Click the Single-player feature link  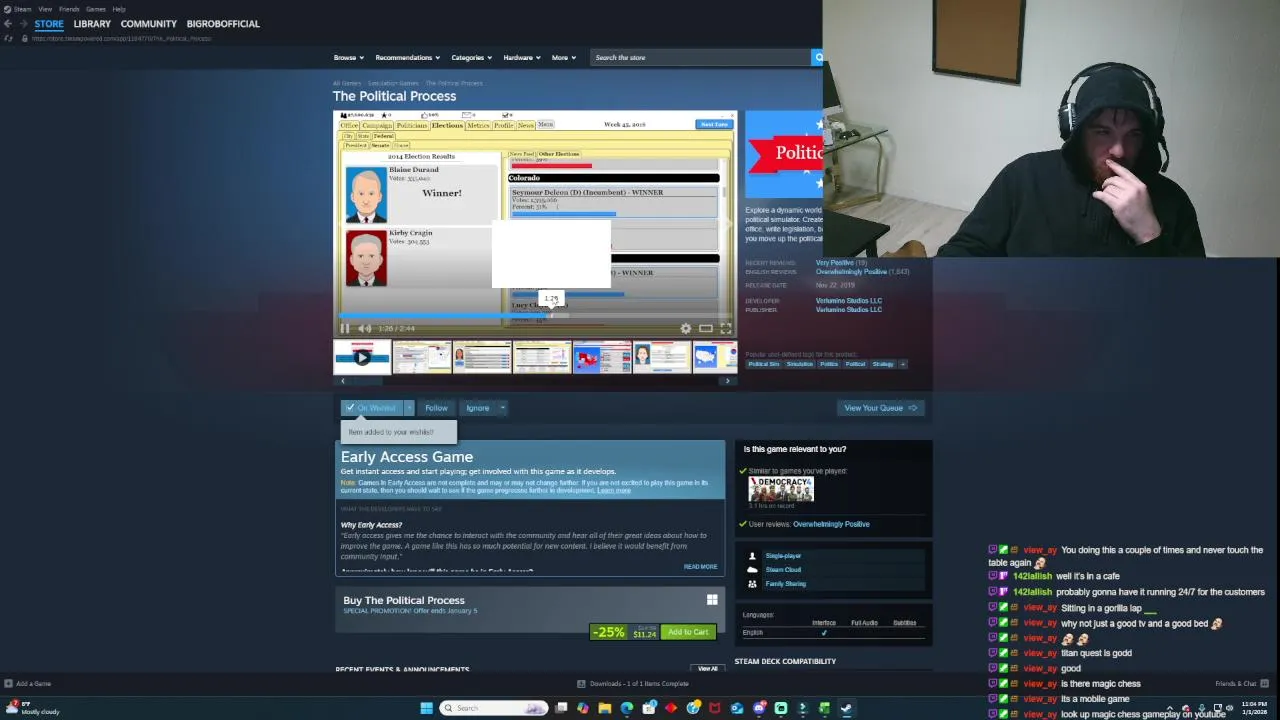pyautogui.click(x=783, y=556)
